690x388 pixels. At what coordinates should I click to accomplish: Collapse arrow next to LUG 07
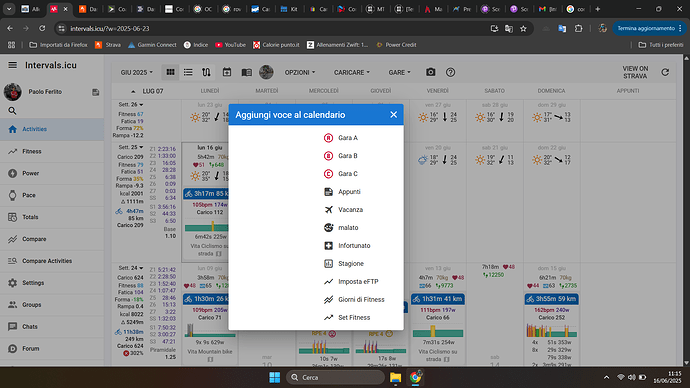point(133,92)
